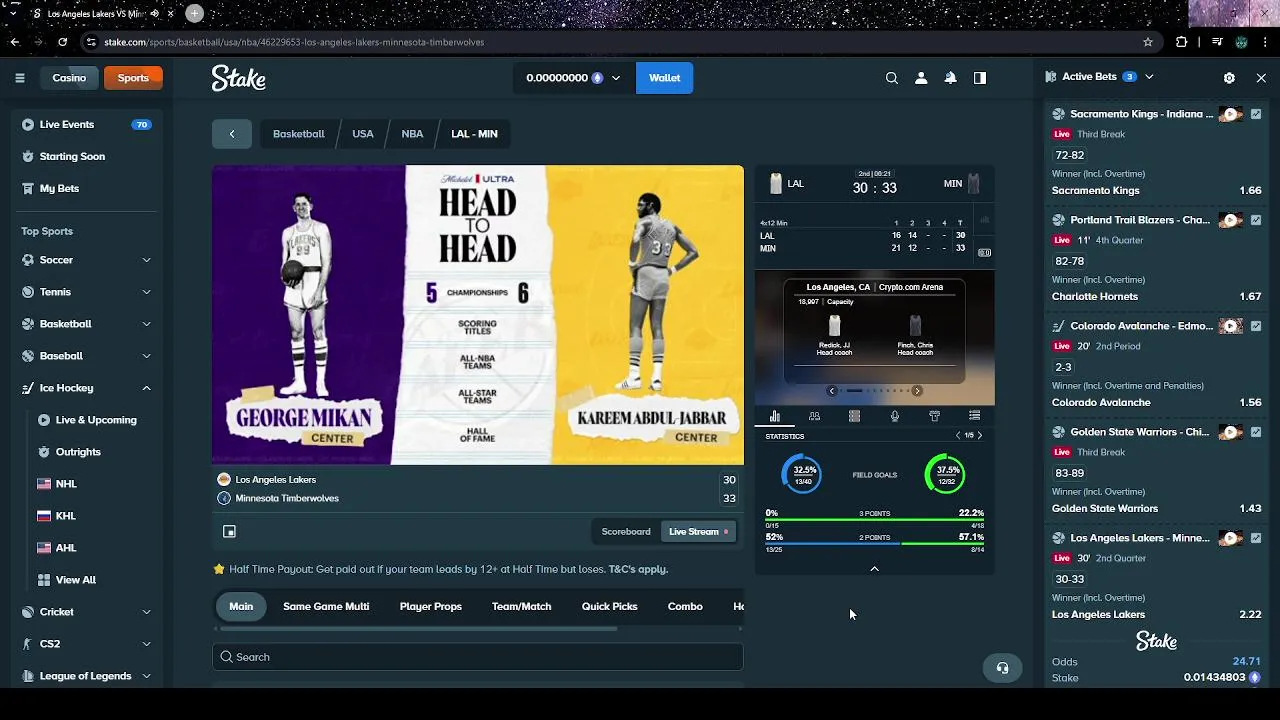Switch to Scoreboard view
The height and width of the screenshot is (720, 1280).
point(626,532)
